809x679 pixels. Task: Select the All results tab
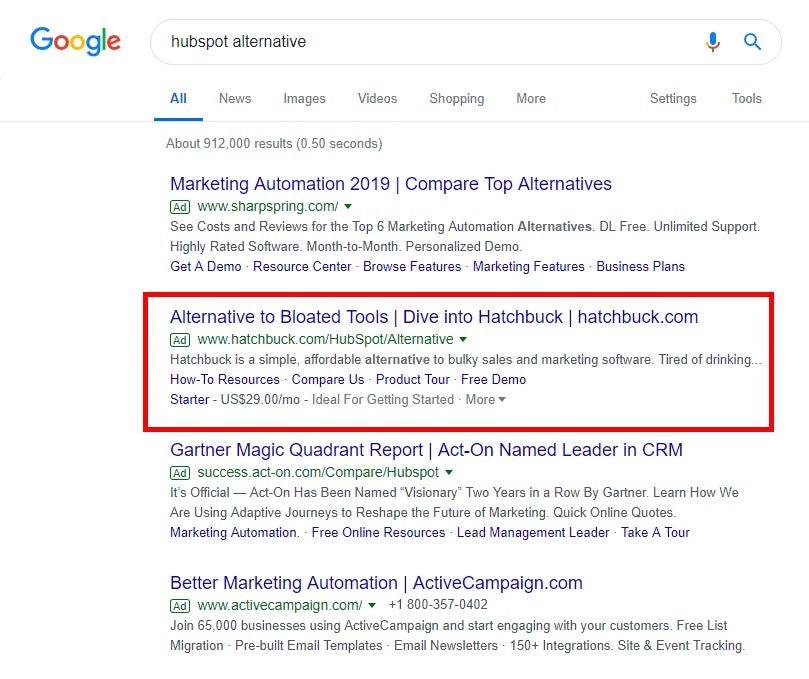coord(179,99)
